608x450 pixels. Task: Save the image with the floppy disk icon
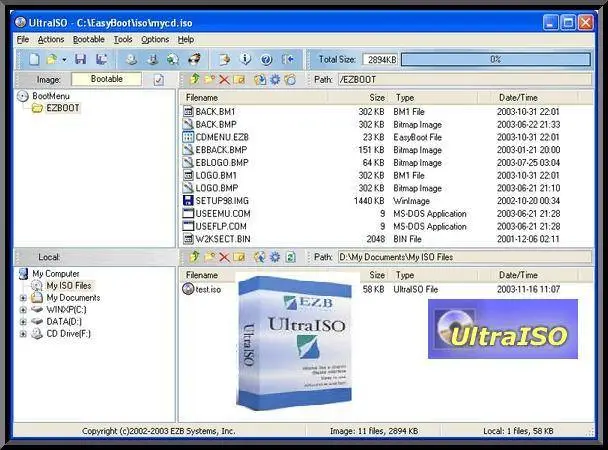coord(81,59)
